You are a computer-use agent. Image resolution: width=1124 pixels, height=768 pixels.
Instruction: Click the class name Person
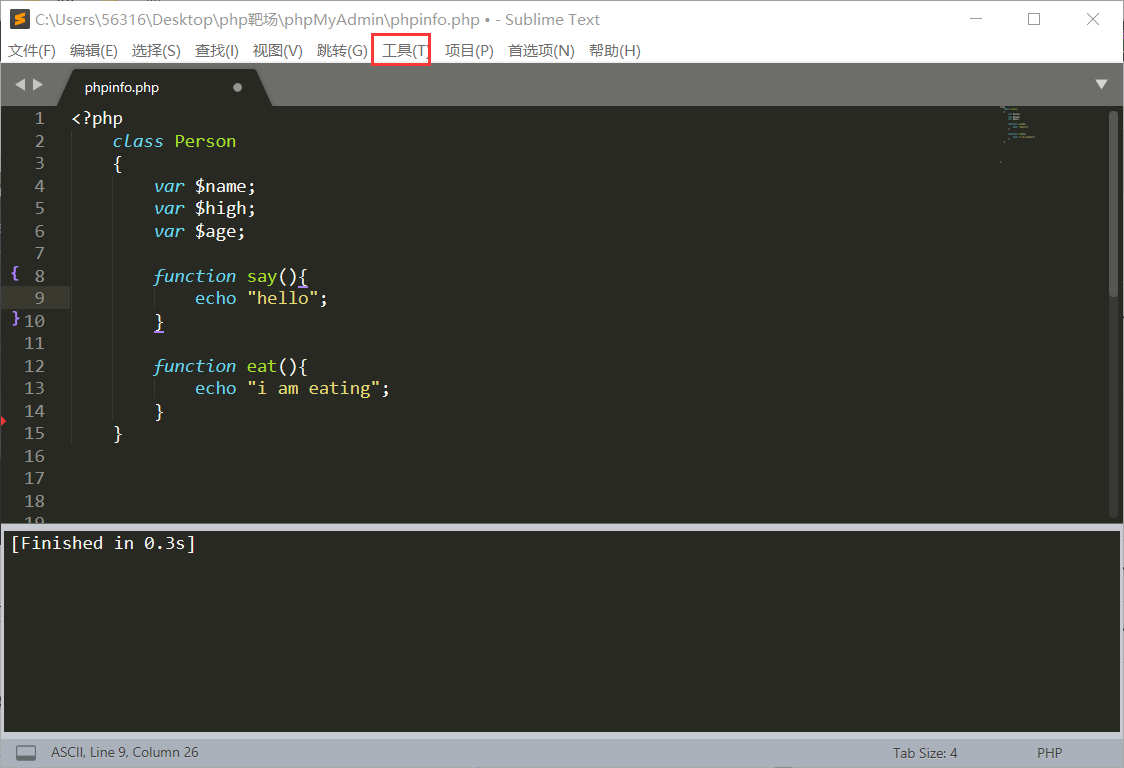[205, 141]
